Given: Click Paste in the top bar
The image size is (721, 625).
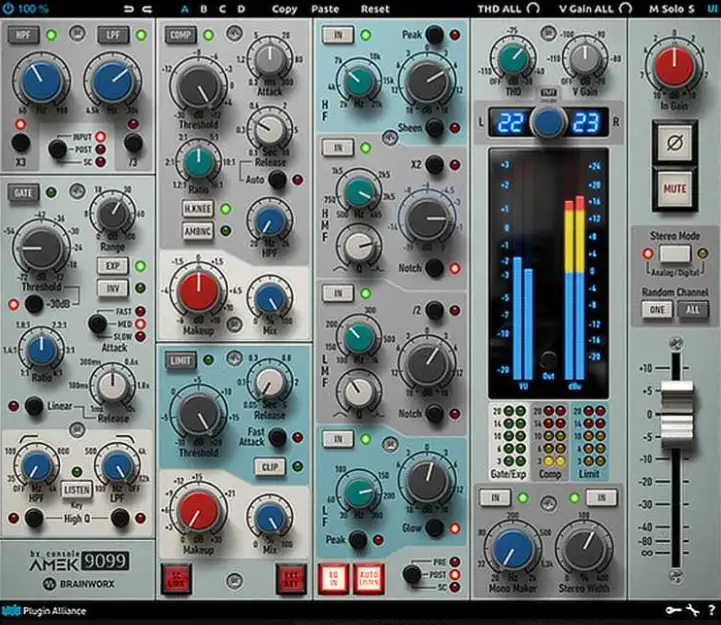Looking at the screenshot, I should tap(325, 9).
